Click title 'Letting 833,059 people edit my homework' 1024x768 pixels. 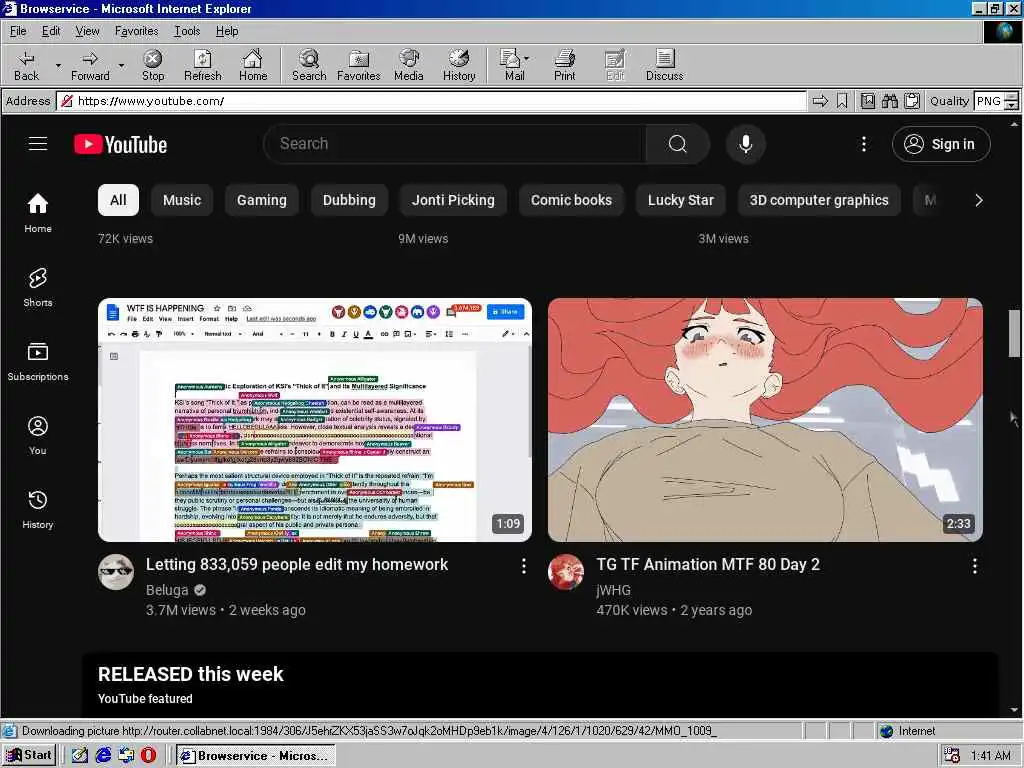tap(296, 564)
